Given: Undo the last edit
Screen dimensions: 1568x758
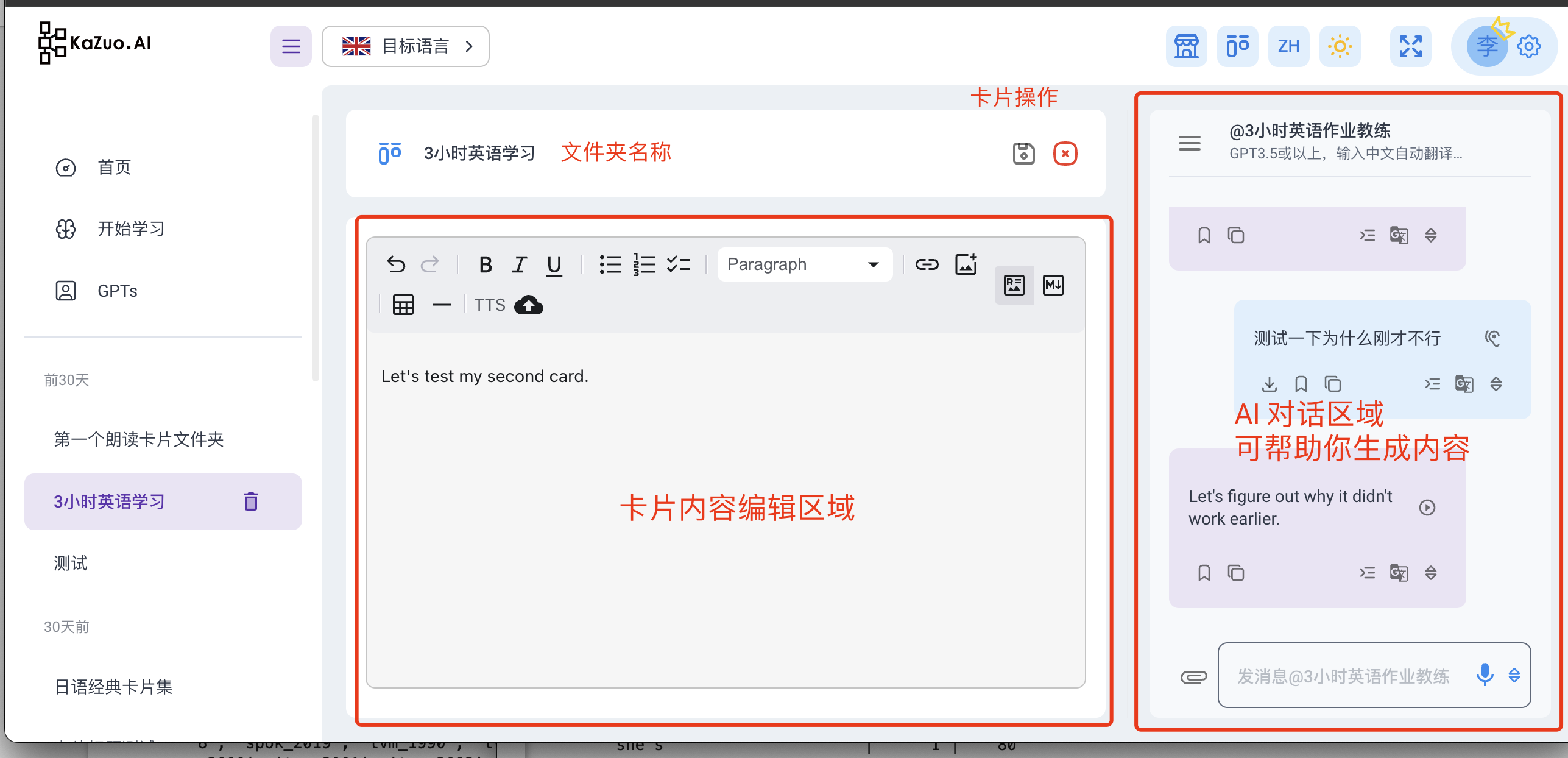Looking at the screenshot, I should (x=396, y=264).
